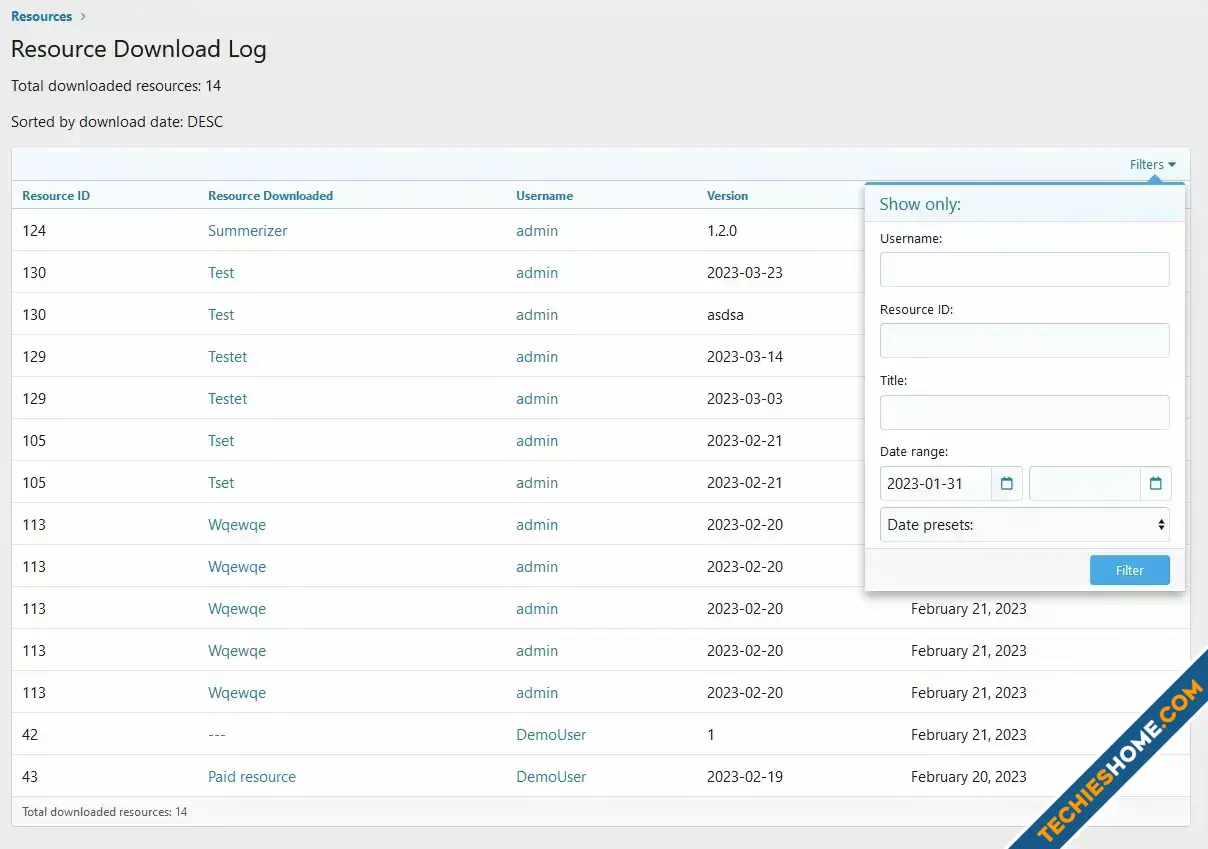
Task: Edit the start date field 2023-01-31
Action: coord(936,484)
